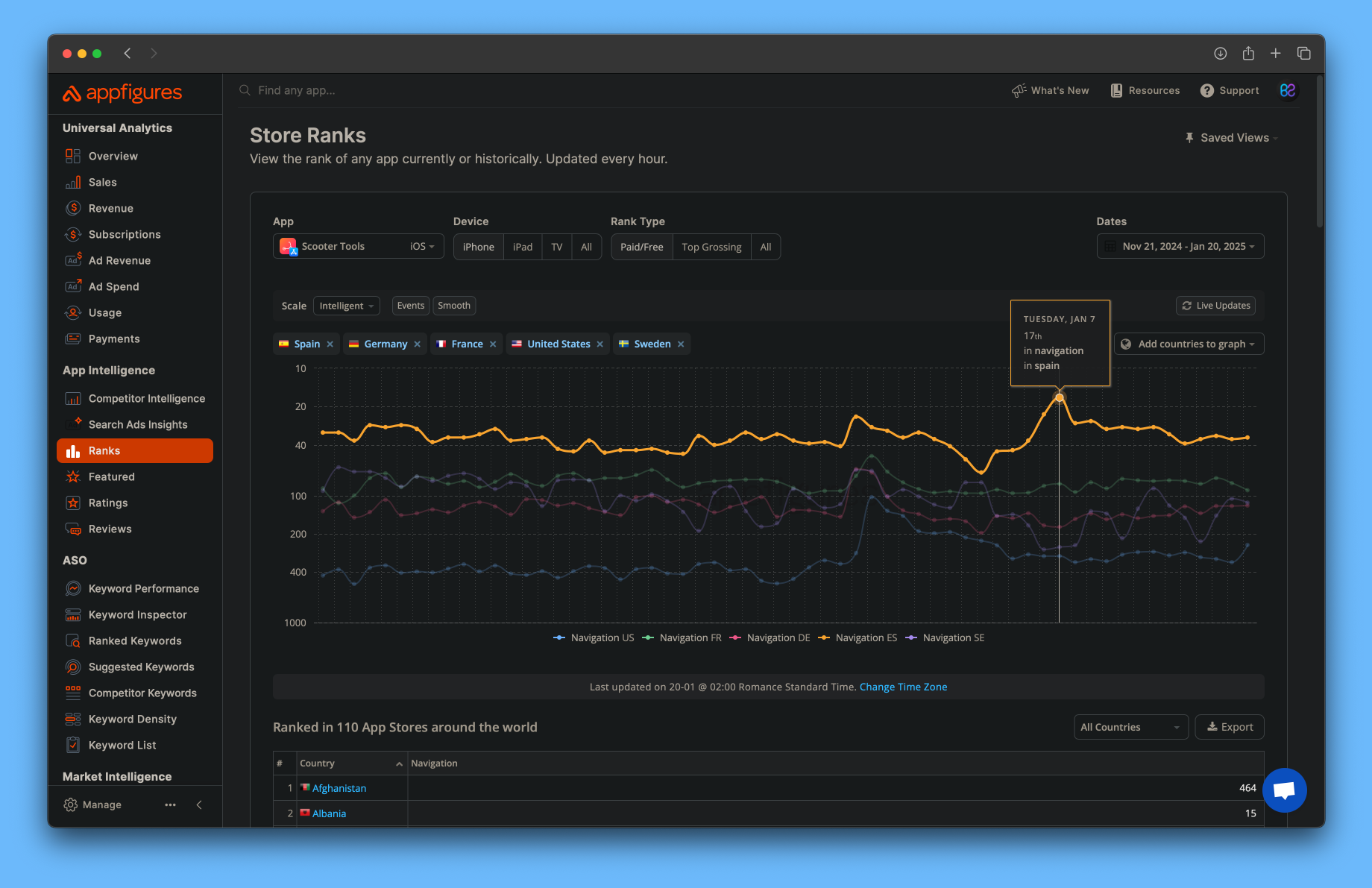Viewport: 1372px width, 888px height.
Task: Open the Reviews section
Action: pos(109,529)
